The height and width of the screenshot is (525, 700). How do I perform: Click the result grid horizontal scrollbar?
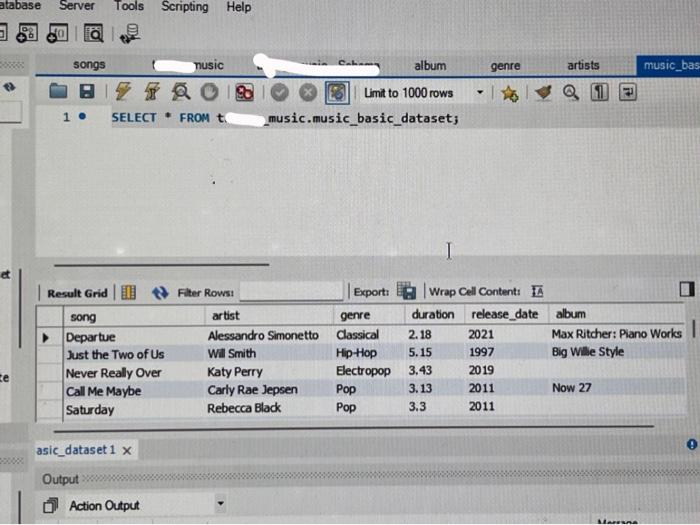click(353, 429)
